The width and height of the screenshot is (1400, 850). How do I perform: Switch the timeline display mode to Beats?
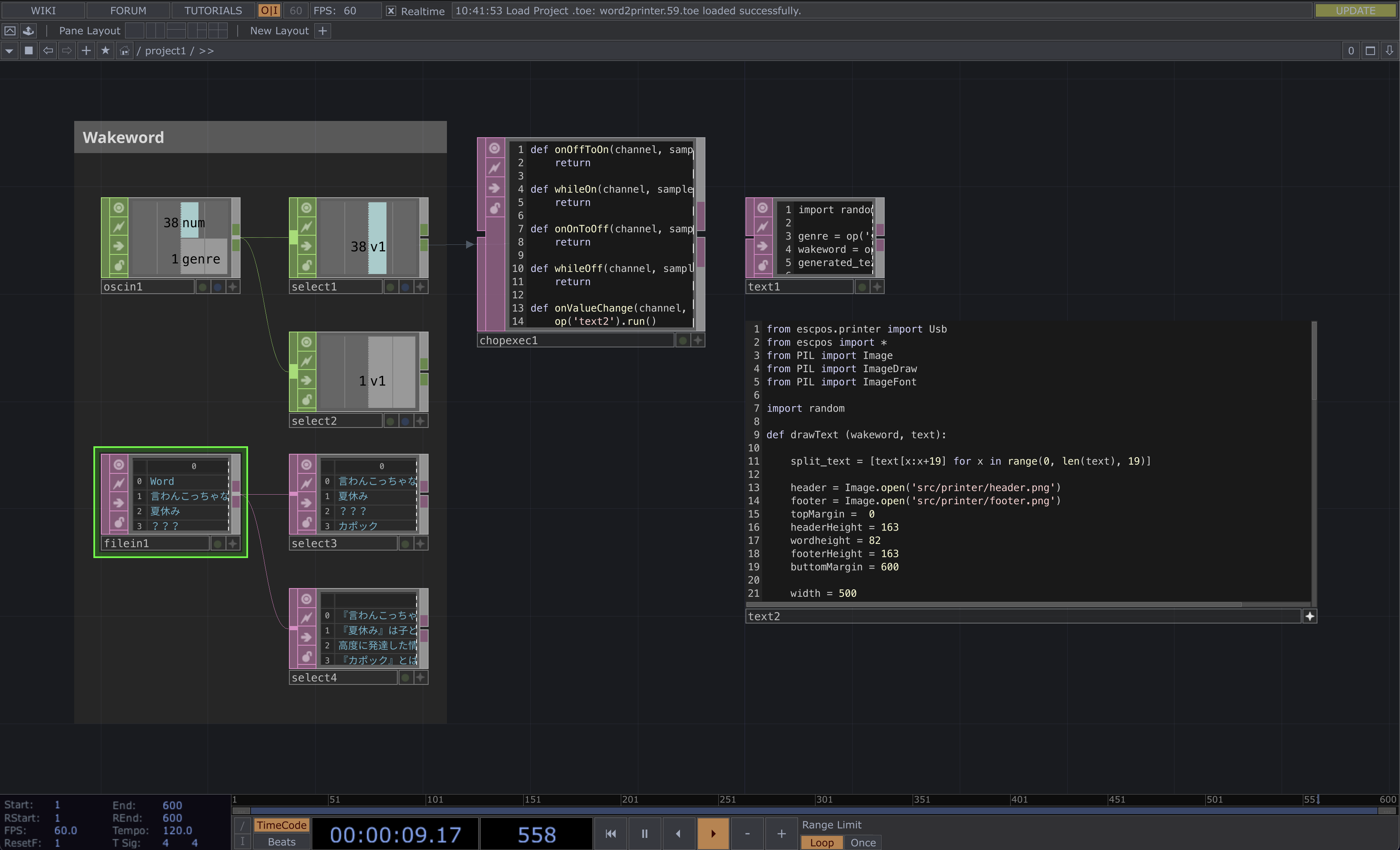pyautogui.click(x=281, y=842)
